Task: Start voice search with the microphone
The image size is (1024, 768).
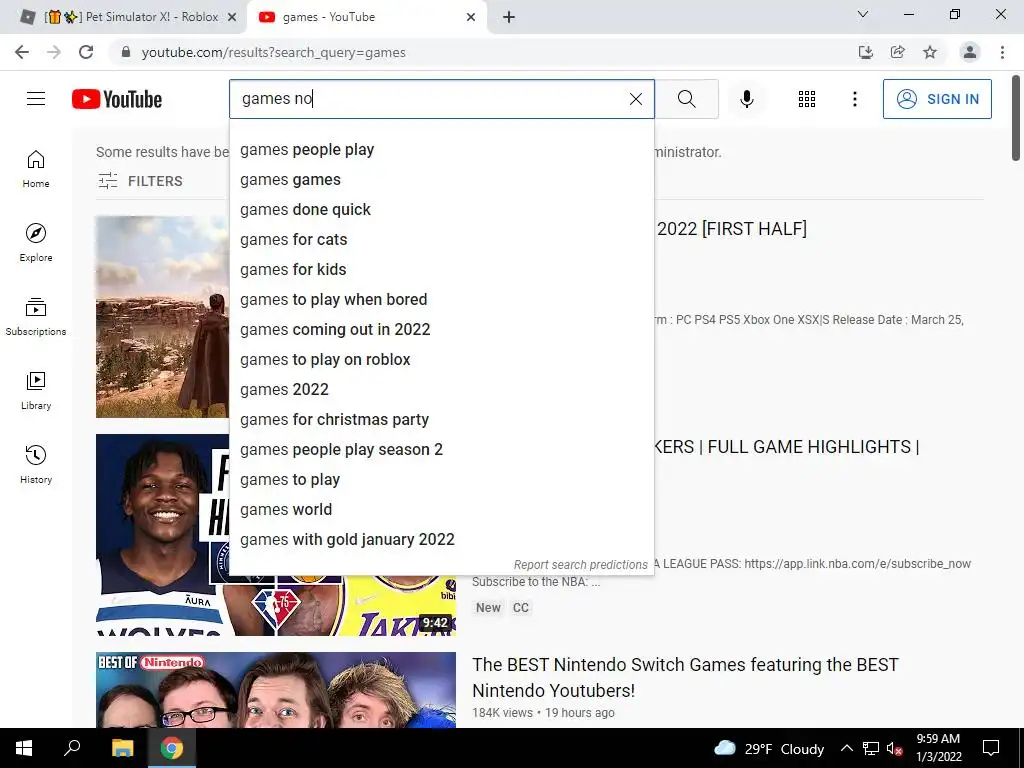Action: coord(747,99)
